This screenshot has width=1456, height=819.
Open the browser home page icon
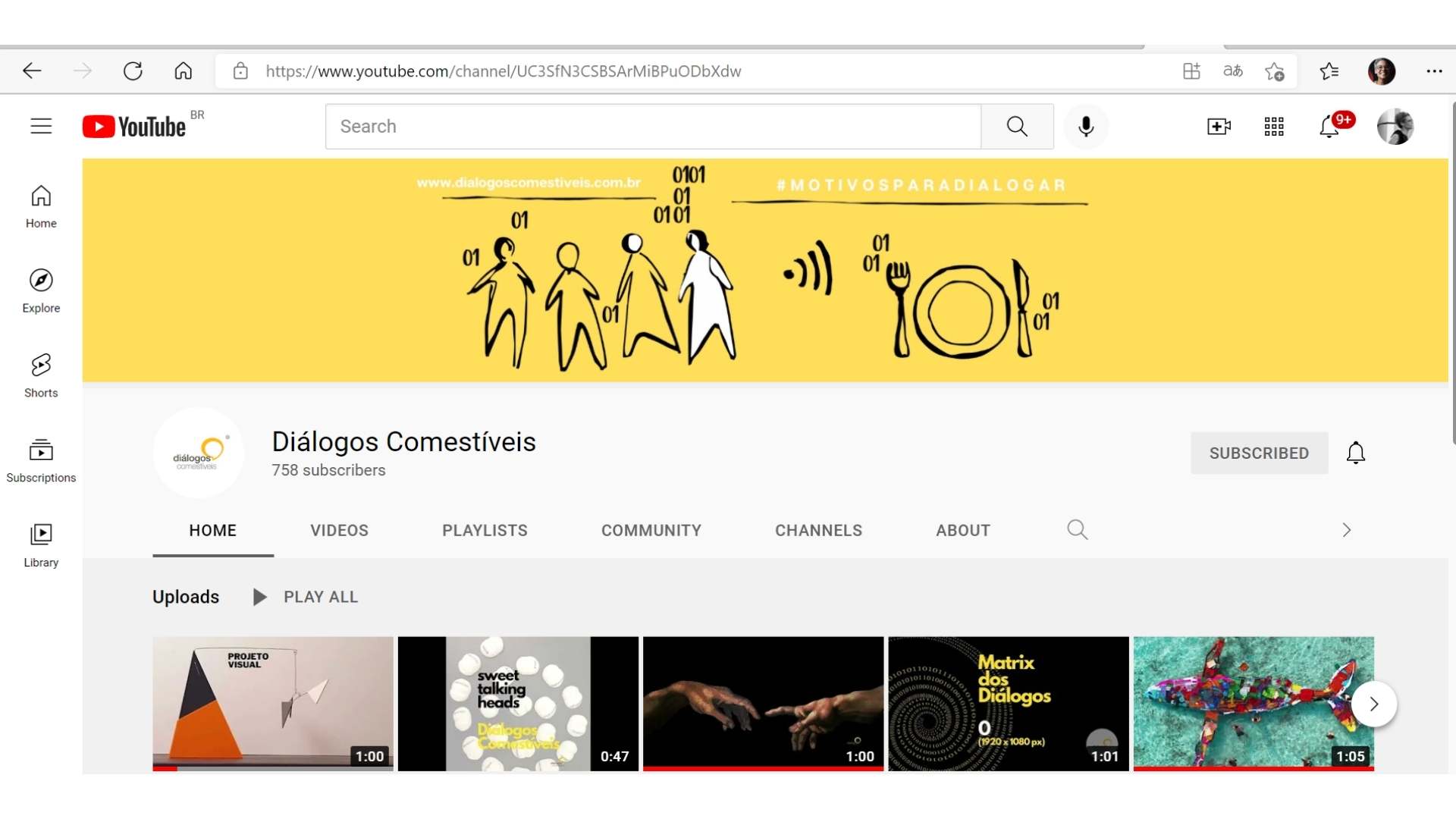coord(184,71)
